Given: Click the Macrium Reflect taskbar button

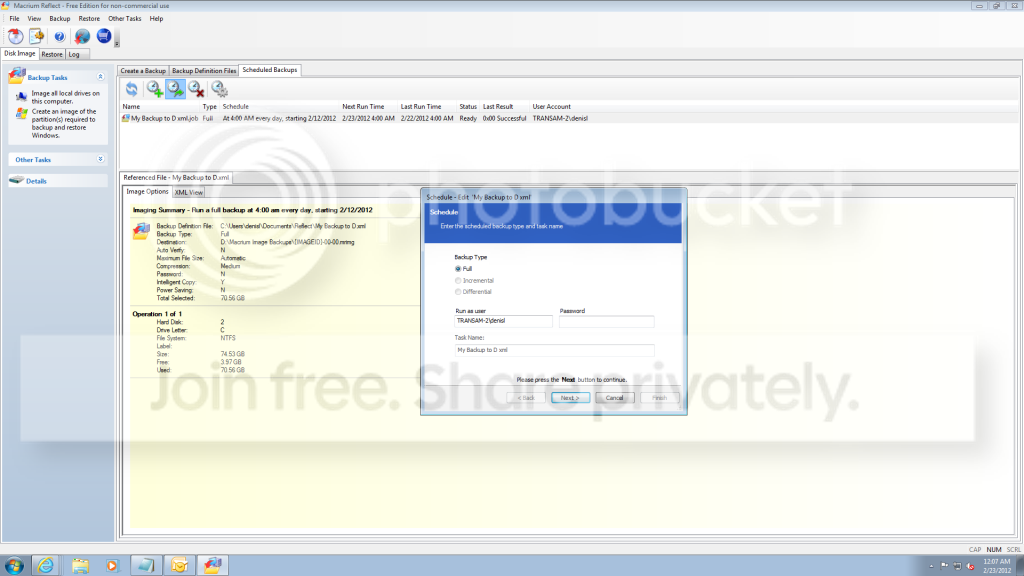Looking at the screenshot, I should 212,566.
